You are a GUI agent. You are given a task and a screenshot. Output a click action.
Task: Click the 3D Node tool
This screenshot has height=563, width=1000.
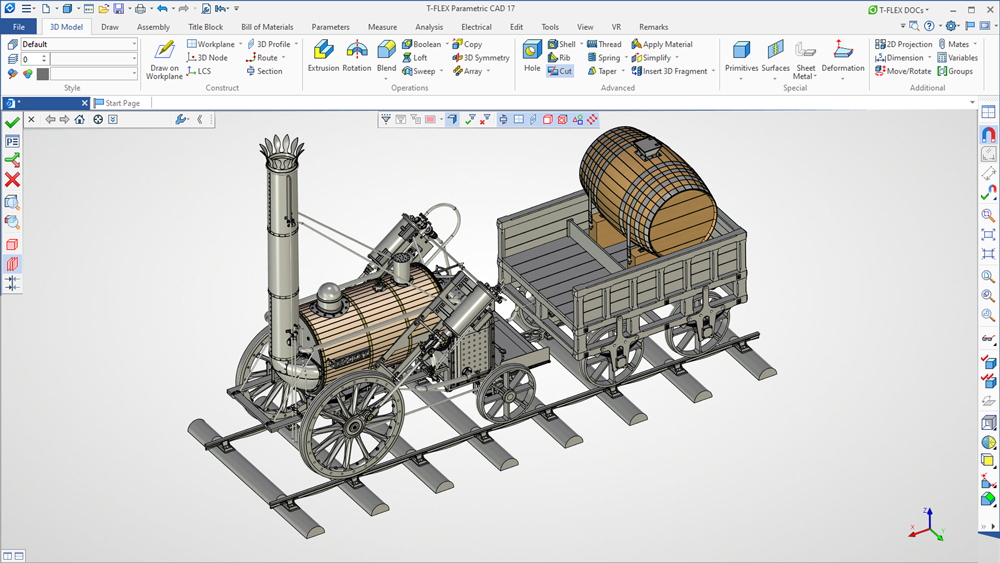[x=207, y=57]
